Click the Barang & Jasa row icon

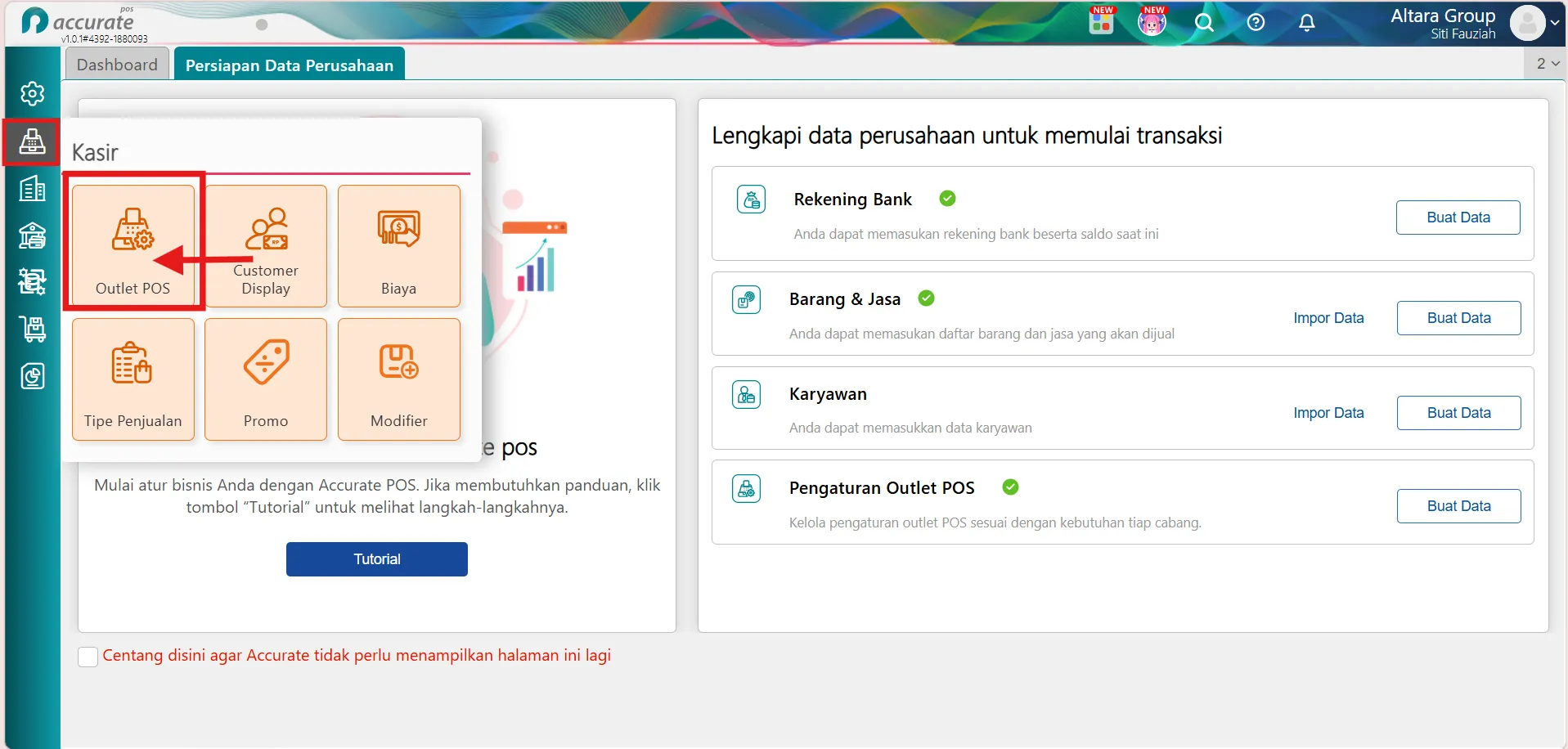pyautogui.click(x=747, y=299)
